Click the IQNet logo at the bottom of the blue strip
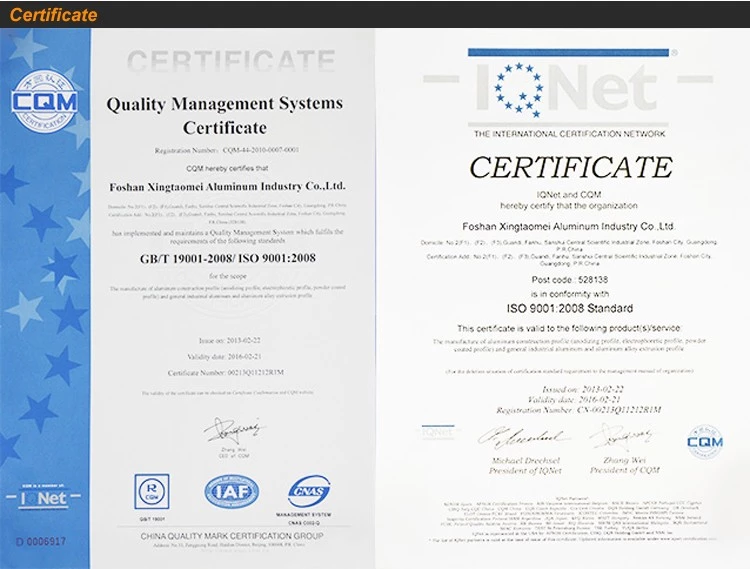 (x=44, y=498)
